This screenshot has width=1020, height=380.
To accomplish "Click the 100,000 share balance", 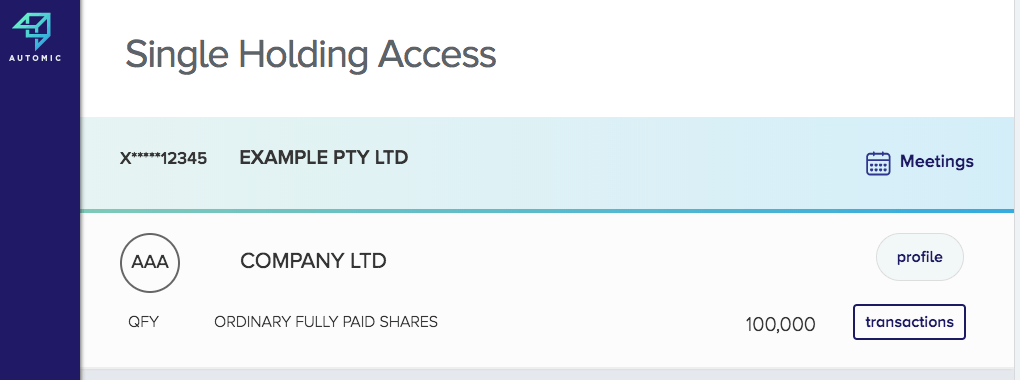I will point(780,324).
